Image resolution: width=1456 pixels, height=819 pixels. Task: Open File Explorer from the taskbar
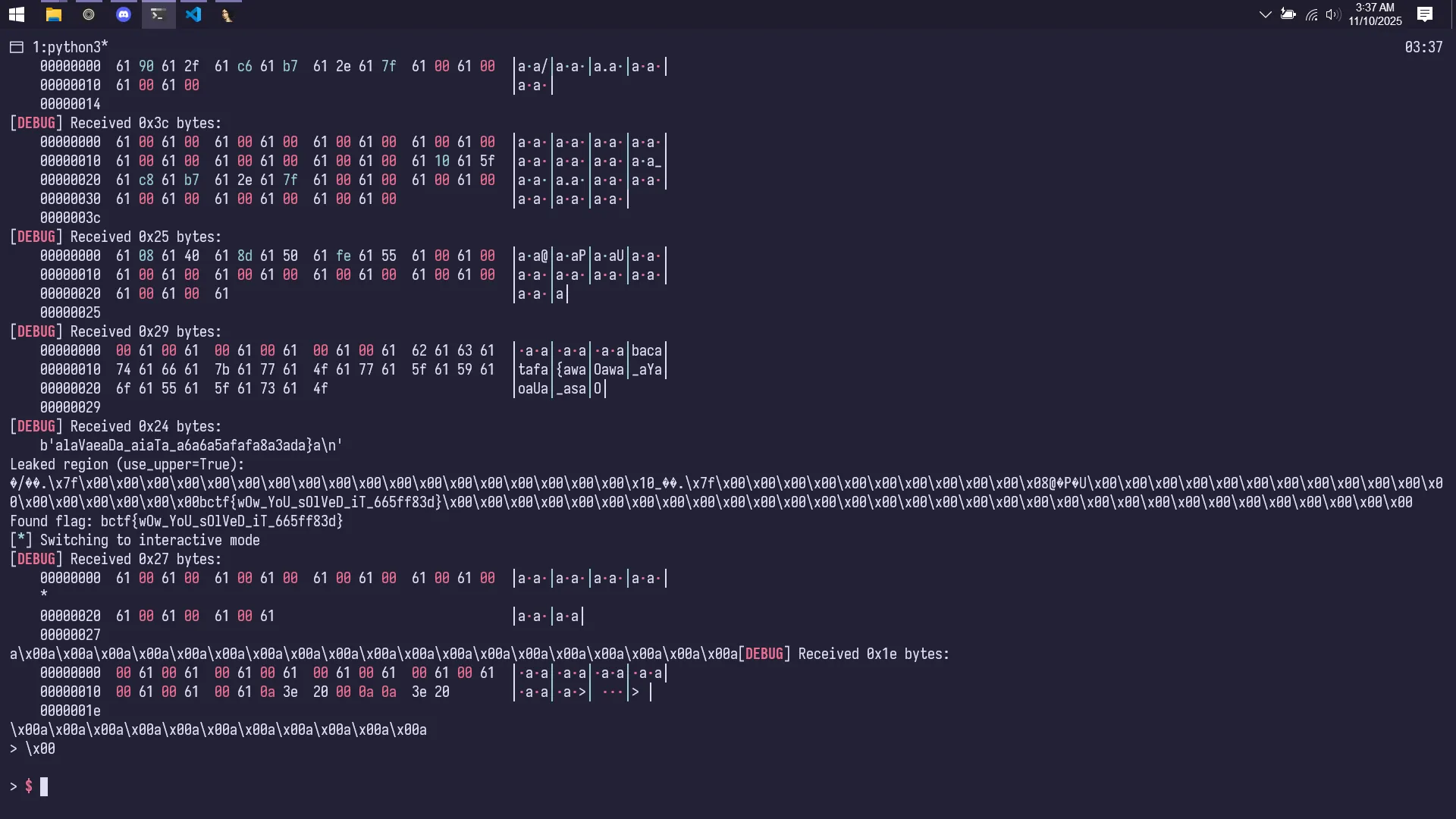coord(53,14)
